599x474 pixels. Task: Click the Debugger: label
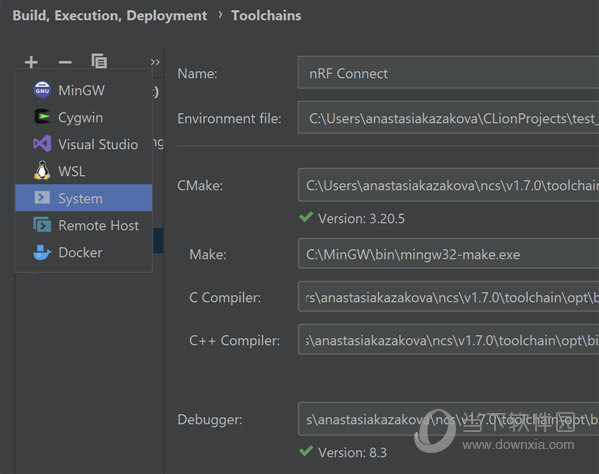(x=210, y=420)
